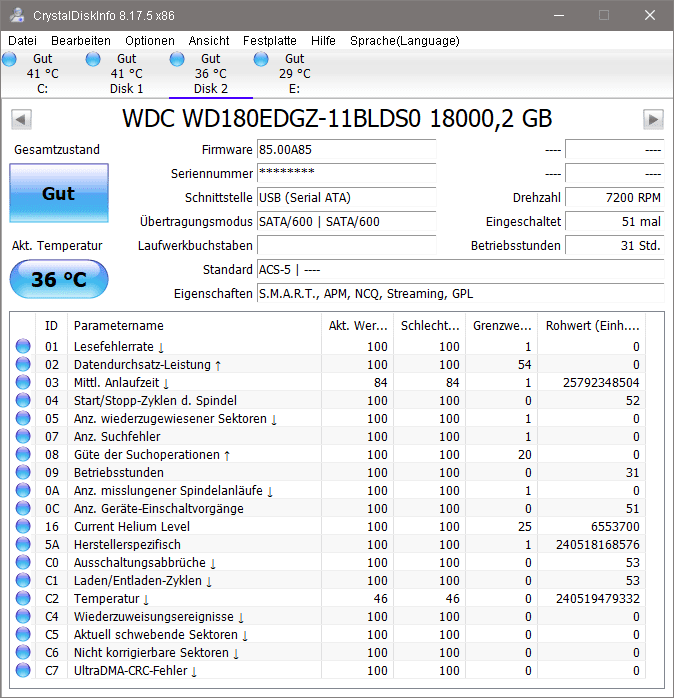The height and width of the screenshot is (698, 674).
Task: Click the 36 °C temperature button
Action: pos(59,279)
